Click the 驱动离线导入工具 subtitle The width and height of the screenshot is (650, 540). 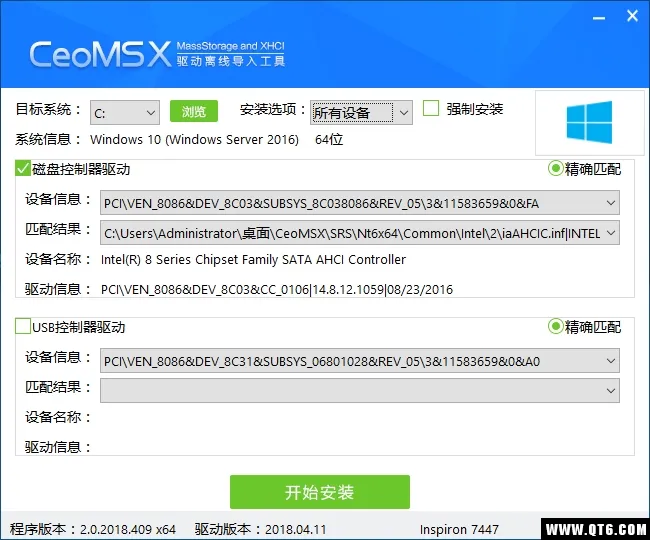tap(230, 61)
